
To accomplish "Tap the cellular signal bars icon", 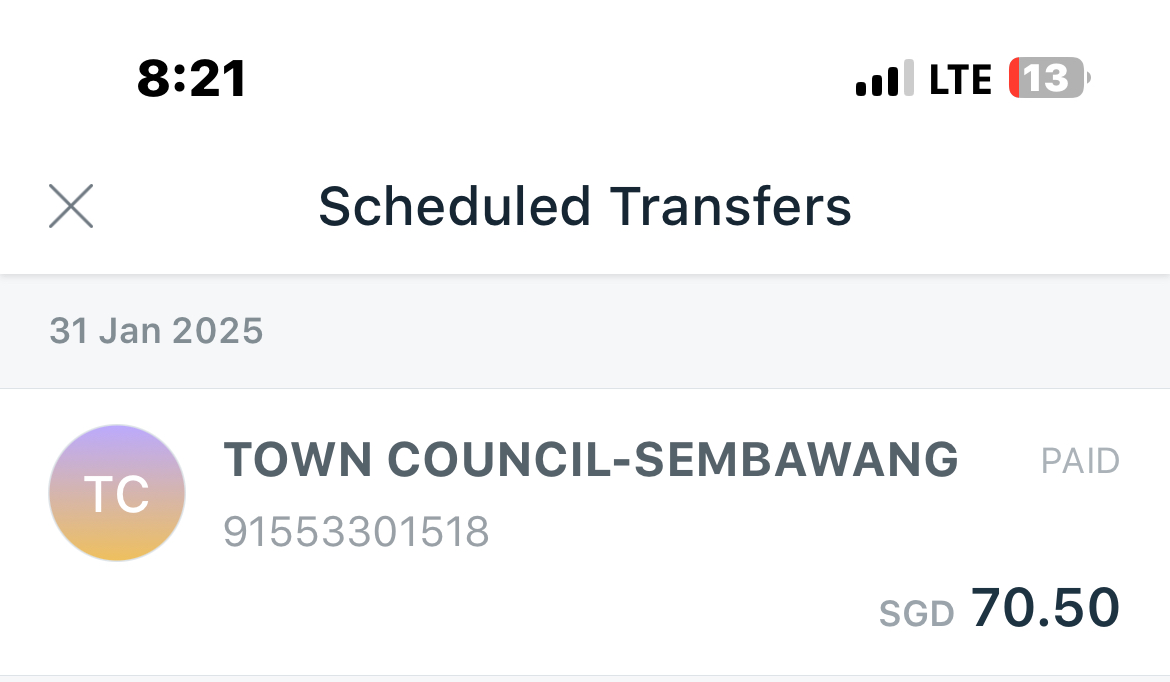I will tap(884, 78).
